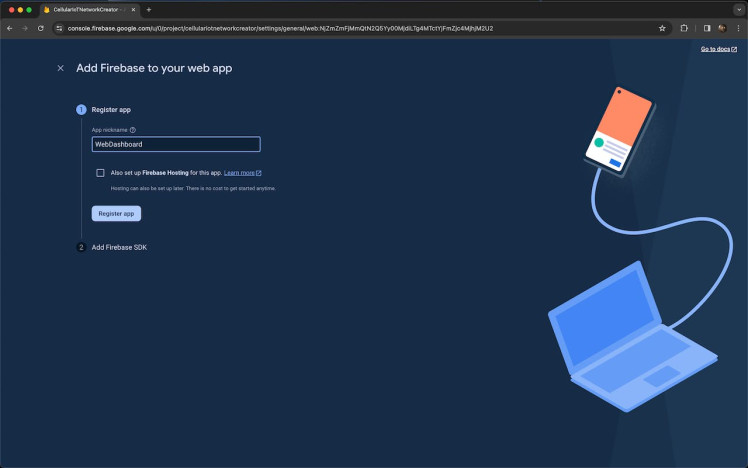Close the CellularIoTNetworkCreator tab
The image size is (748, 468).
[x=133, y=10]
